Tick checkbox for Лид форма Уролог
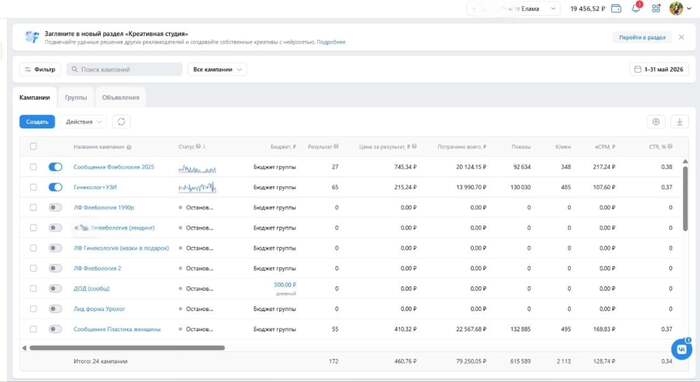The image size is (700, 382). point(33,309)
